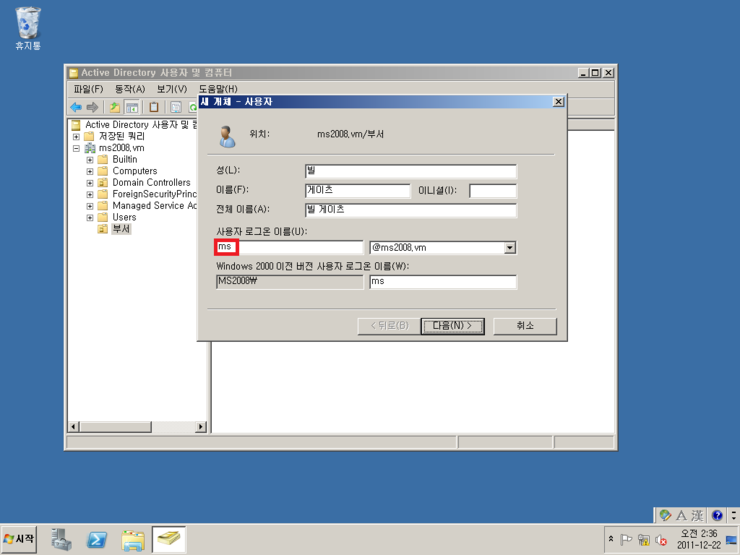The height and width of the screenshot is (555, 740).
Task: Expand the Domain Controllers OU
Action: [90, 183]
